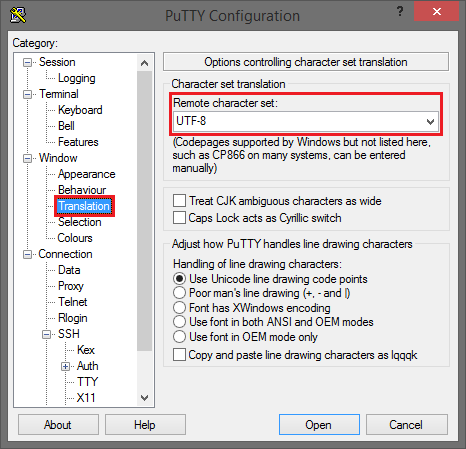Collapse the Terminal tree node
Viewport: 466px width, 449px height.
coord(27,94)
